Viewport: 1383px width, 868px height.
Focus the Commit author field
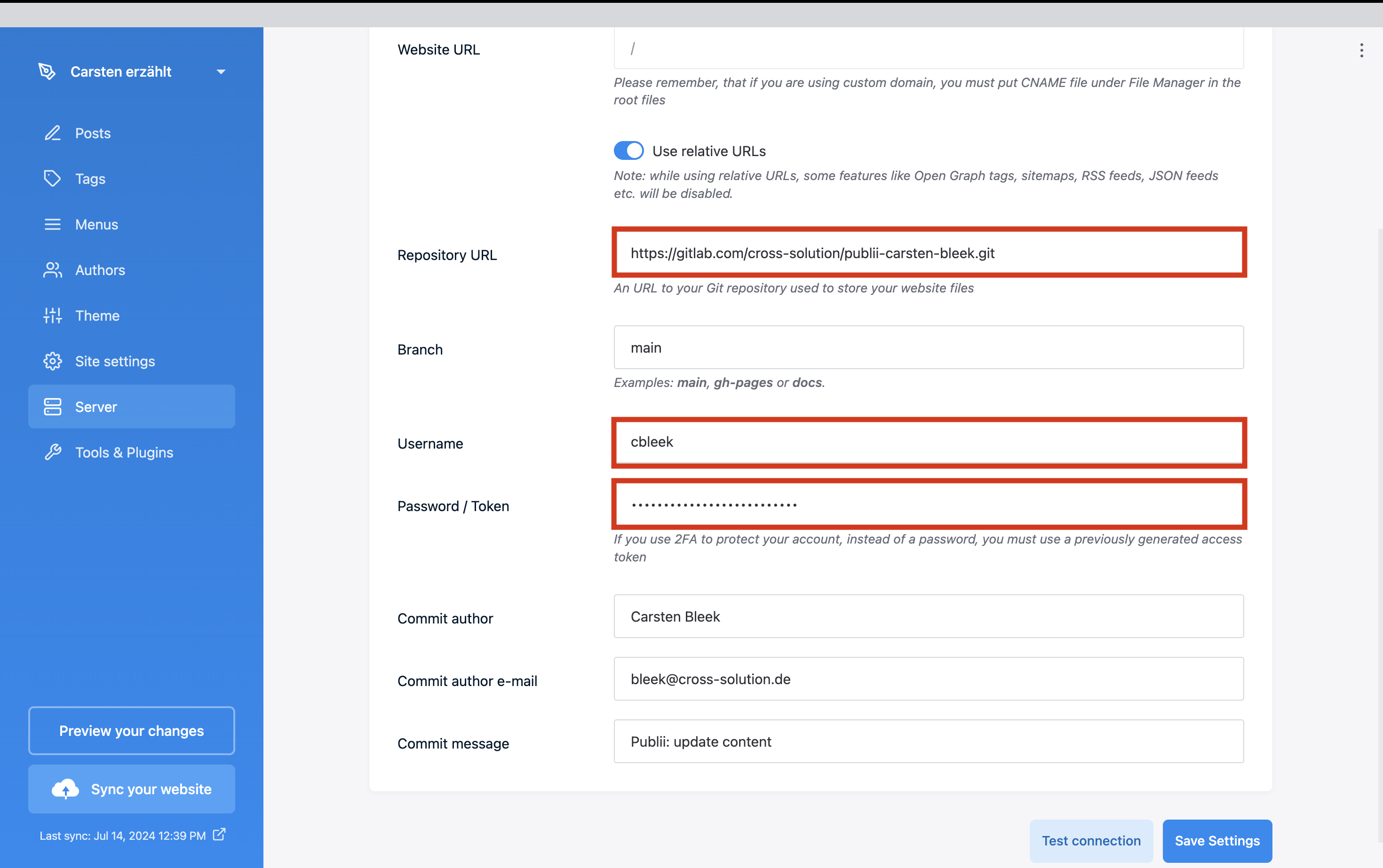click(929, 616)
